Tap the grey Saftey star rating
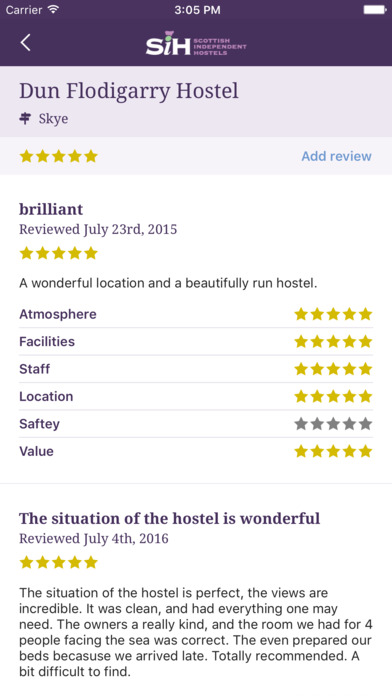Viewport: 392px width, 696px height. coord(333,424)
